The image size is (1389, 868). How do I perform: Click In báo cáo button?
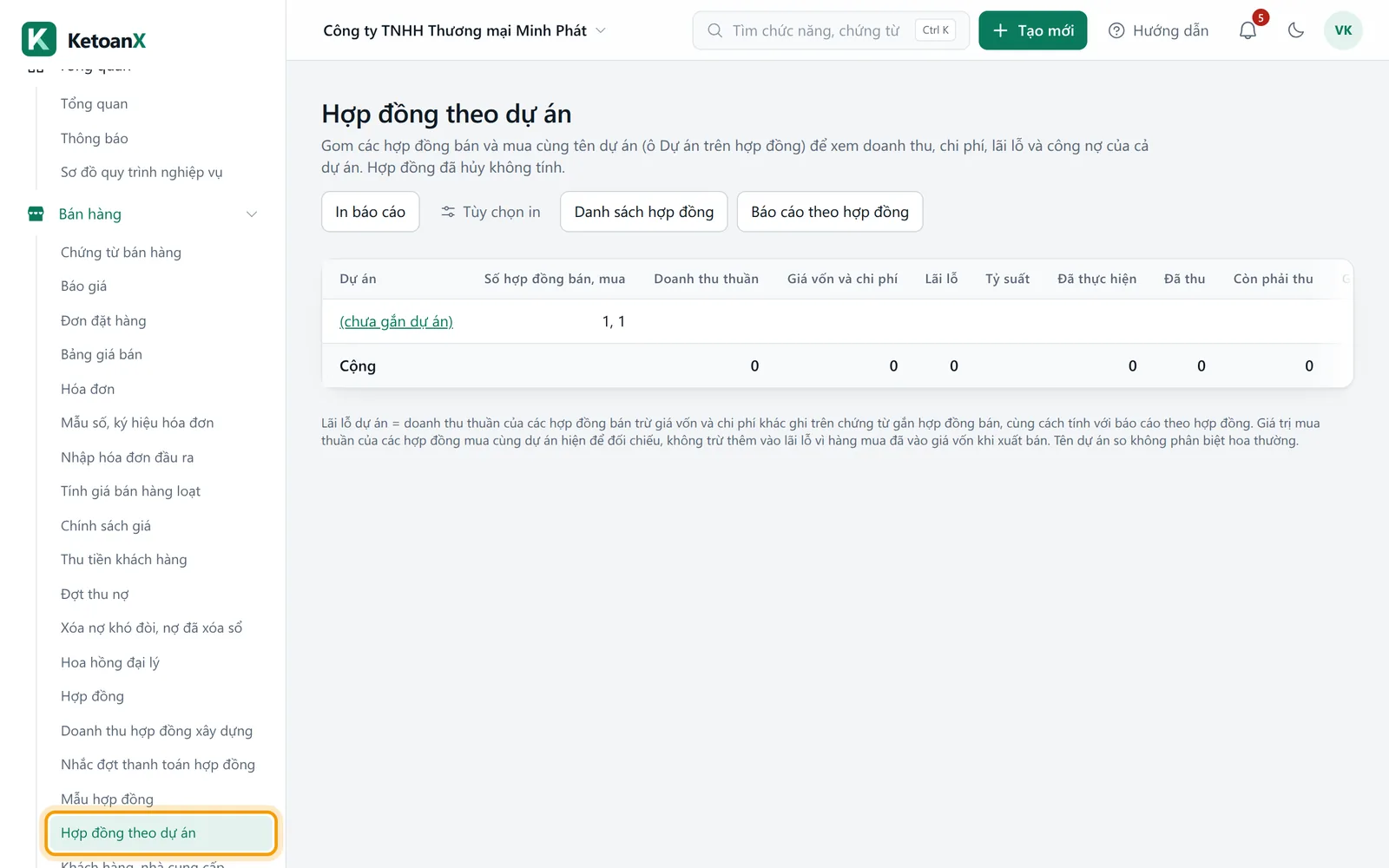pos(371,212)
